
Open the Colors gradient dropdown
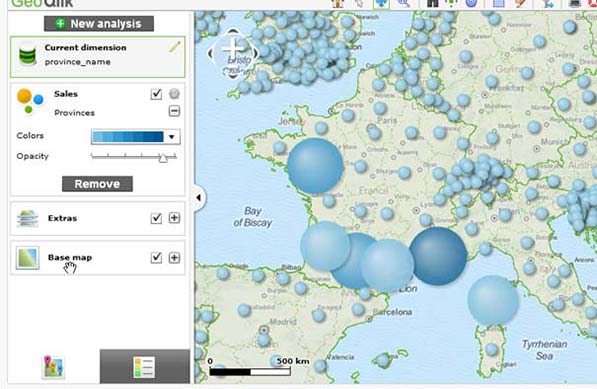pyautogui.click(x=172, y=137)
